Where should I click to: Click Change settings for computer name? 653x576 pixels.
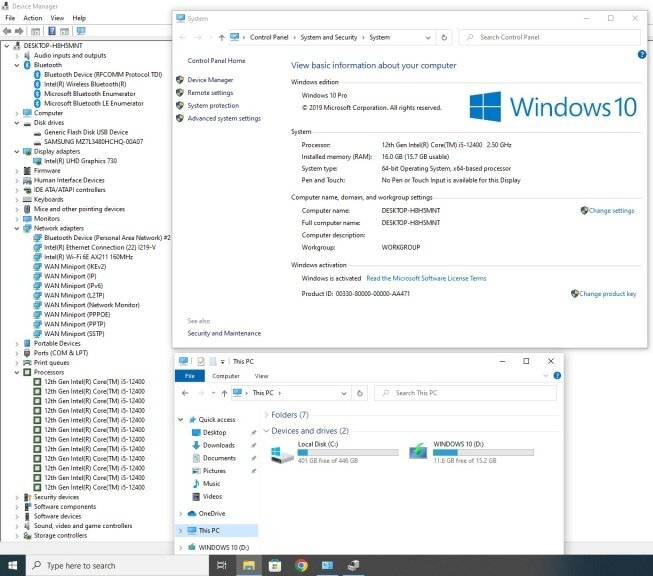point(611,211)
